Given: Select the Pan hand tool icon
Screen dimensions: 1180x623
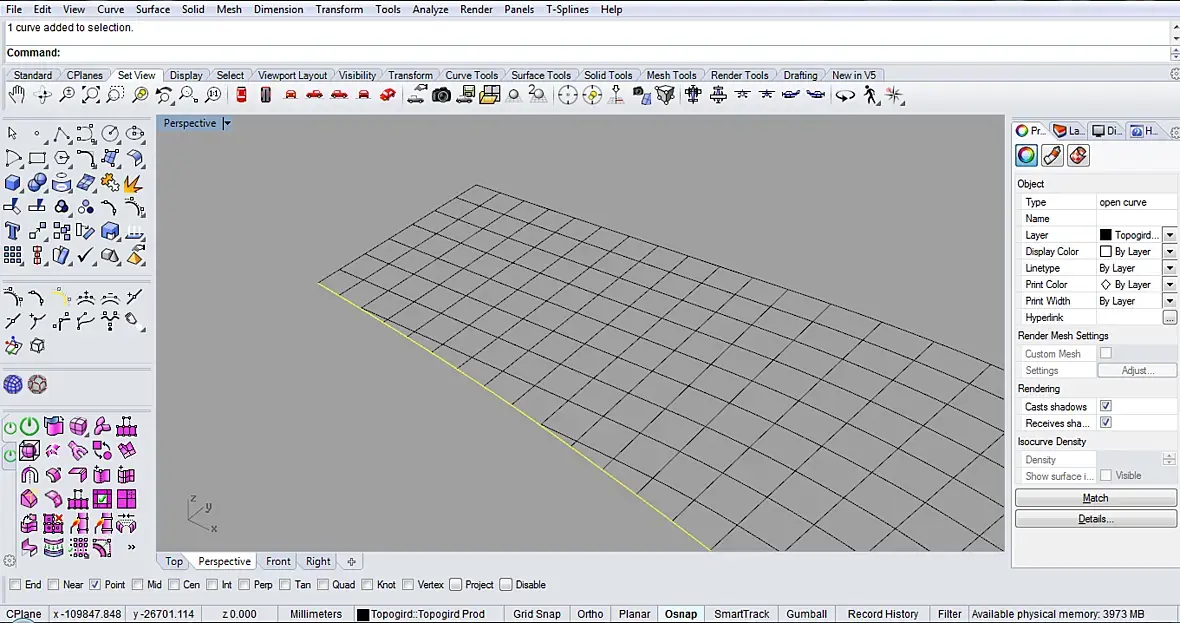Looking at the screenshot, I should pyautogui.click(x=17, y=95).
